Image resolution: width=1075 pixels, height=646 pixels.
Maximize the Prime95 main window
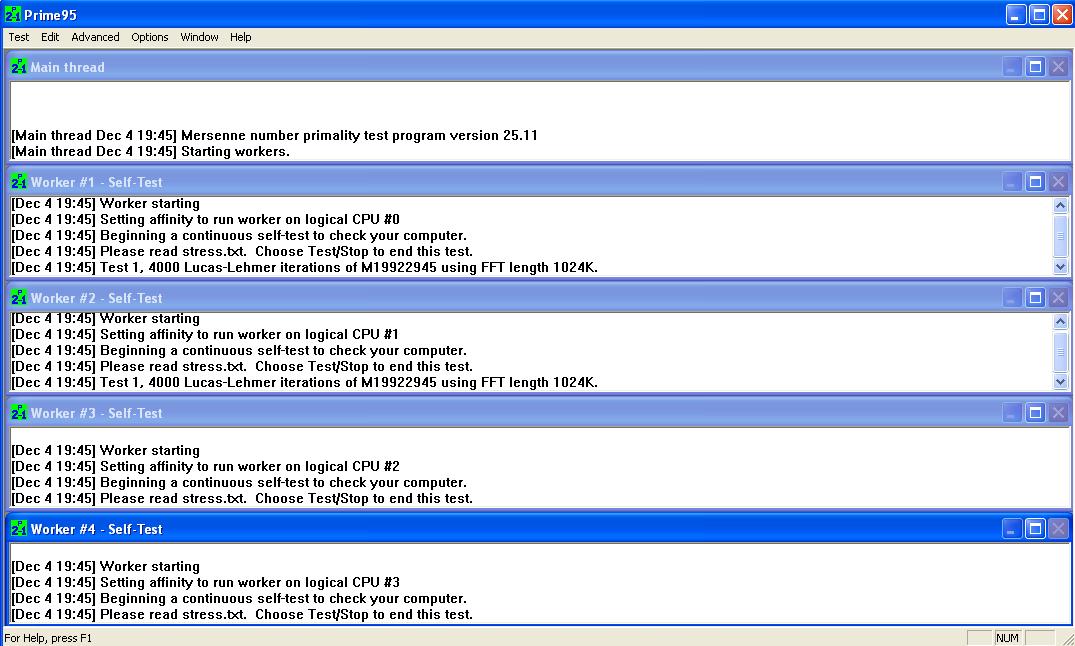pyautogui.click(x=1039, y=14)
